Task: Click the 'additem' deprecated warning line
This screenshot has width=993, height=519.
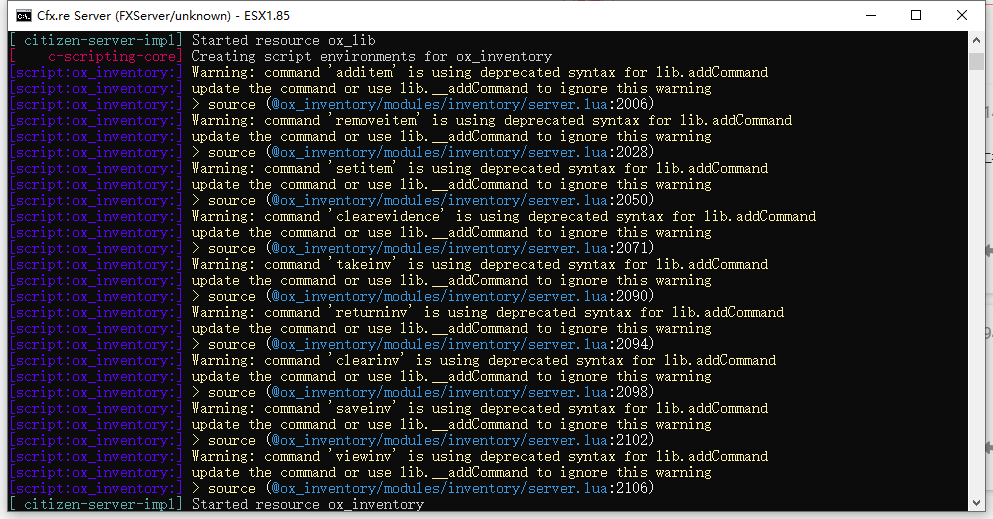Action: [x=480, y=73]
